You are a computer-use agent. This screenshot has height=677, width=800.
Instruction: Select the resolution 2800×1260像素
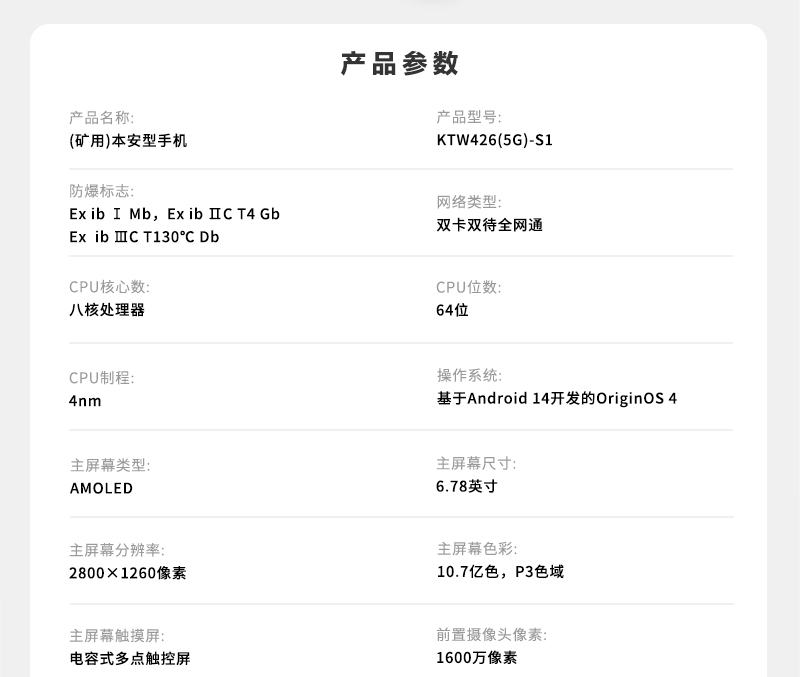(x=127, y=574)
